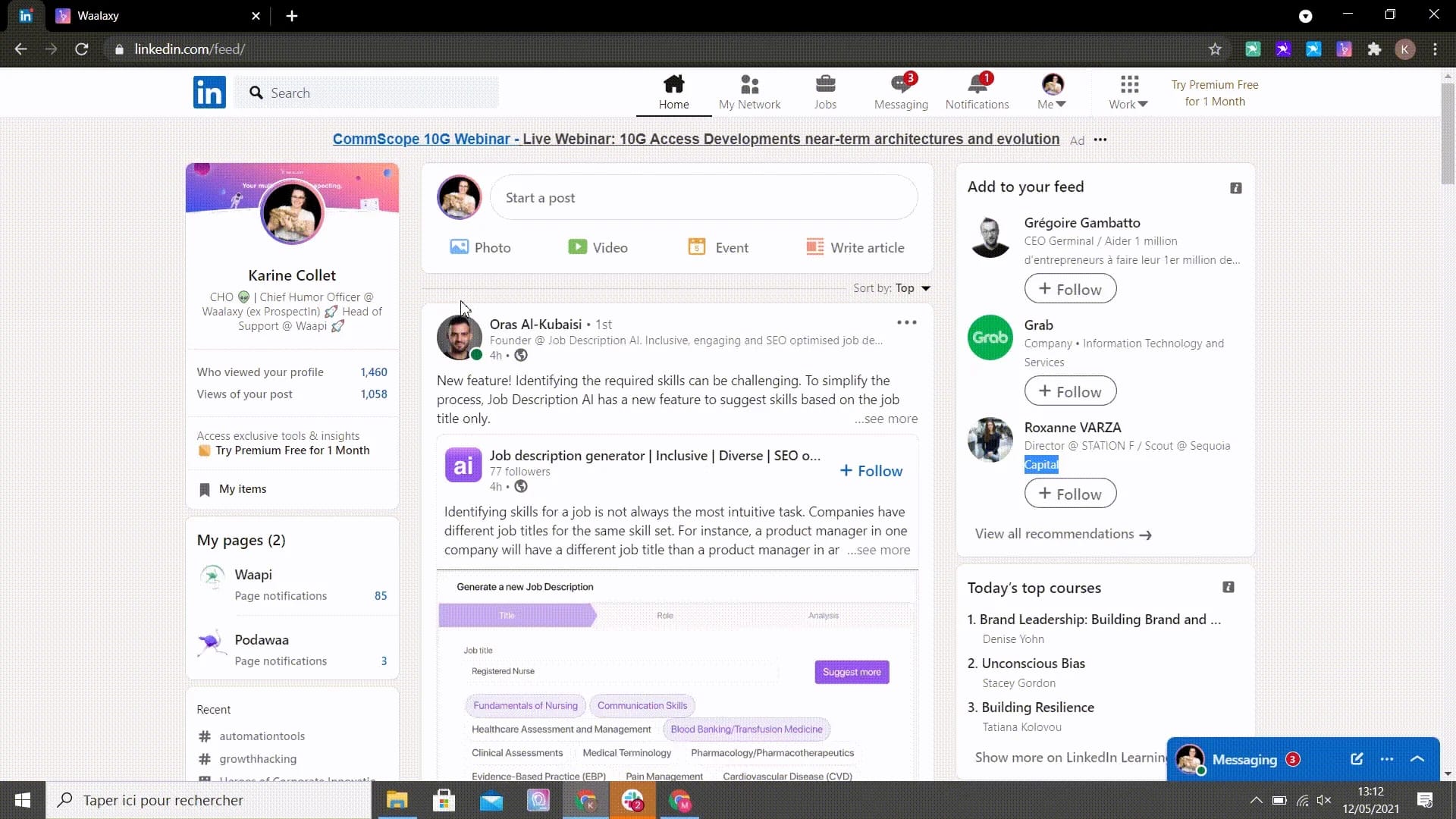The image size is (1456, 819).
Task: Go back in browser
Action: pyautogui.click(x=20, y=49)
